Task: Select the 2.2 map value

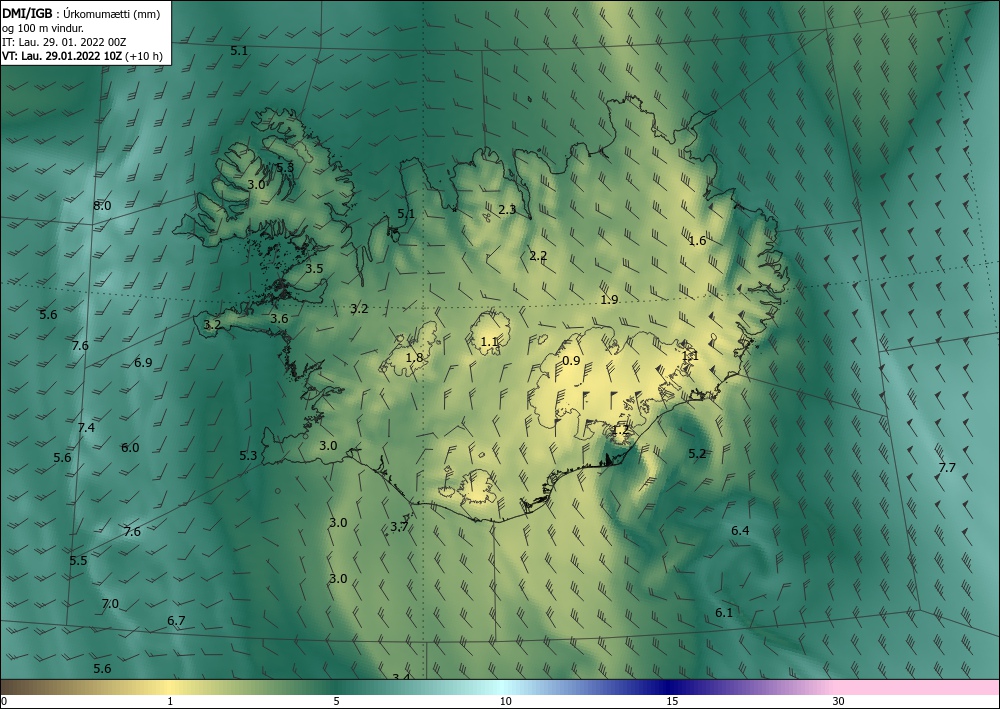Action: click(x=538, y=256)
